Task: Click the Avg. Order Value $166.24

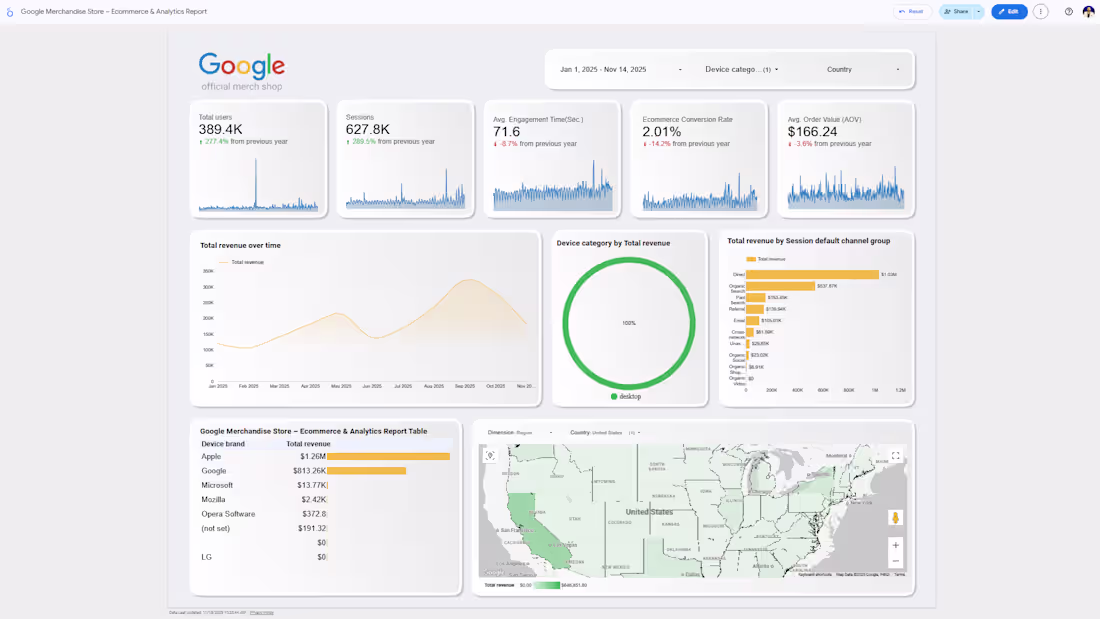Action: 812,131
